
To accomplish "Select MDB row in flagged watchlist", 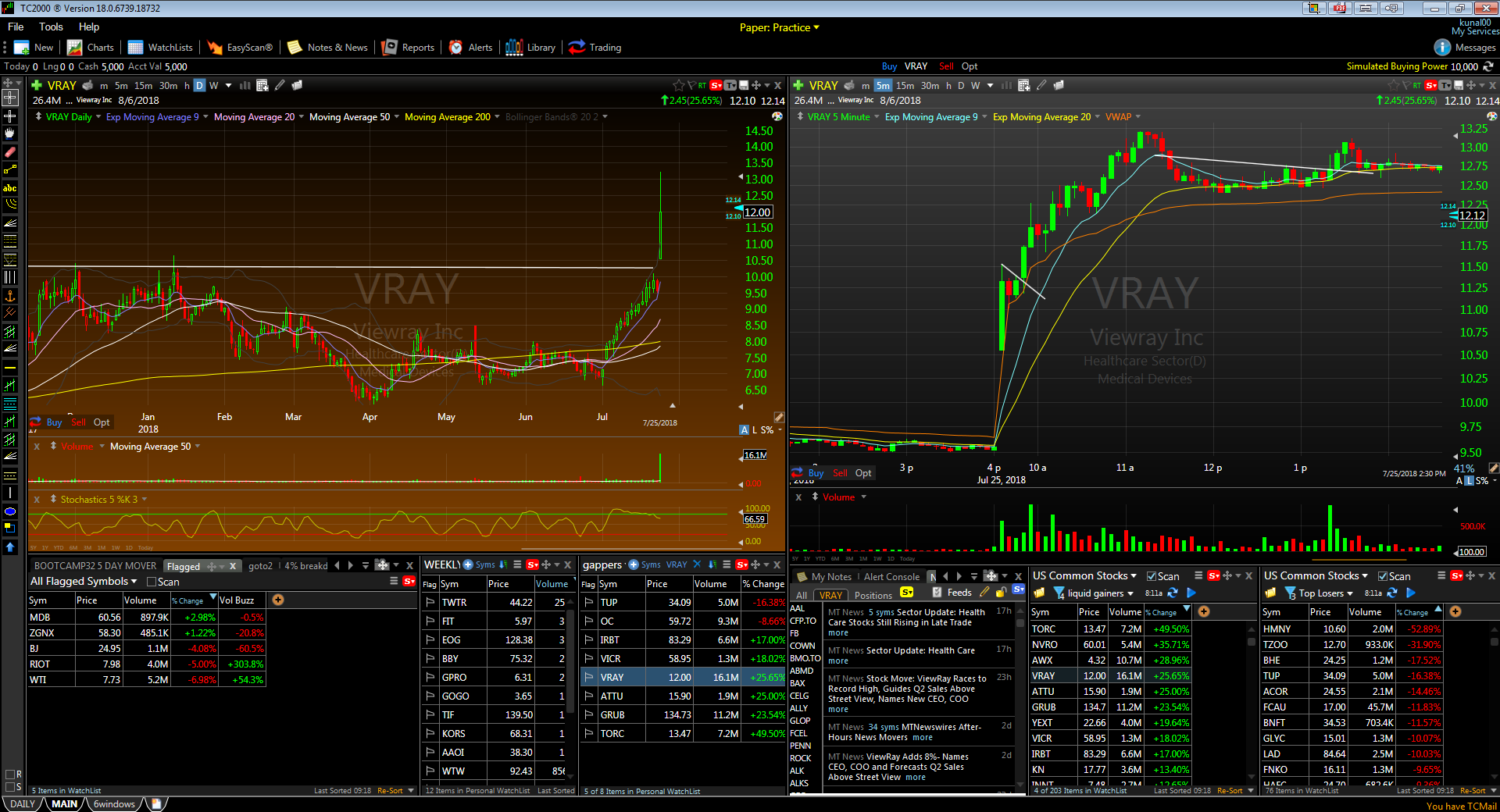I will click(x=147, y=617).
